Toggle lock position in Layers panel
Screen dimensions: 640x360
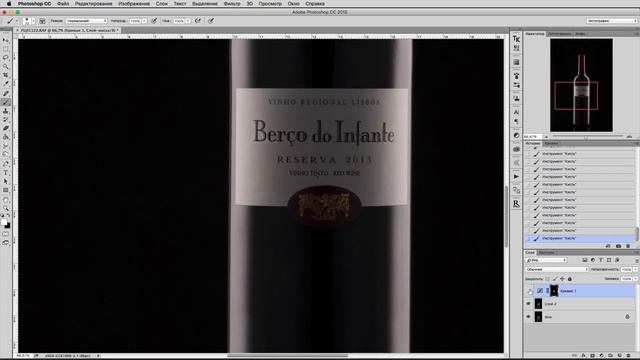[562, 279]
